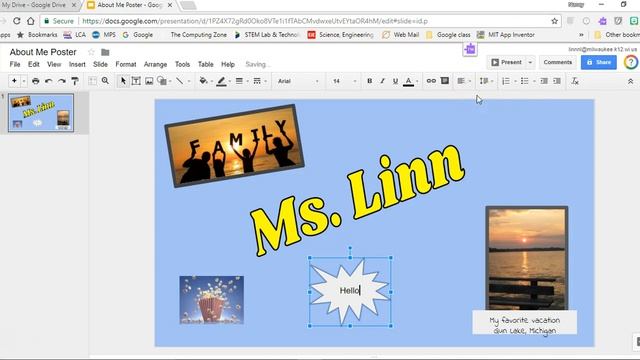
Task: Click the new slide plus button
Action: [x=14, y=81]
